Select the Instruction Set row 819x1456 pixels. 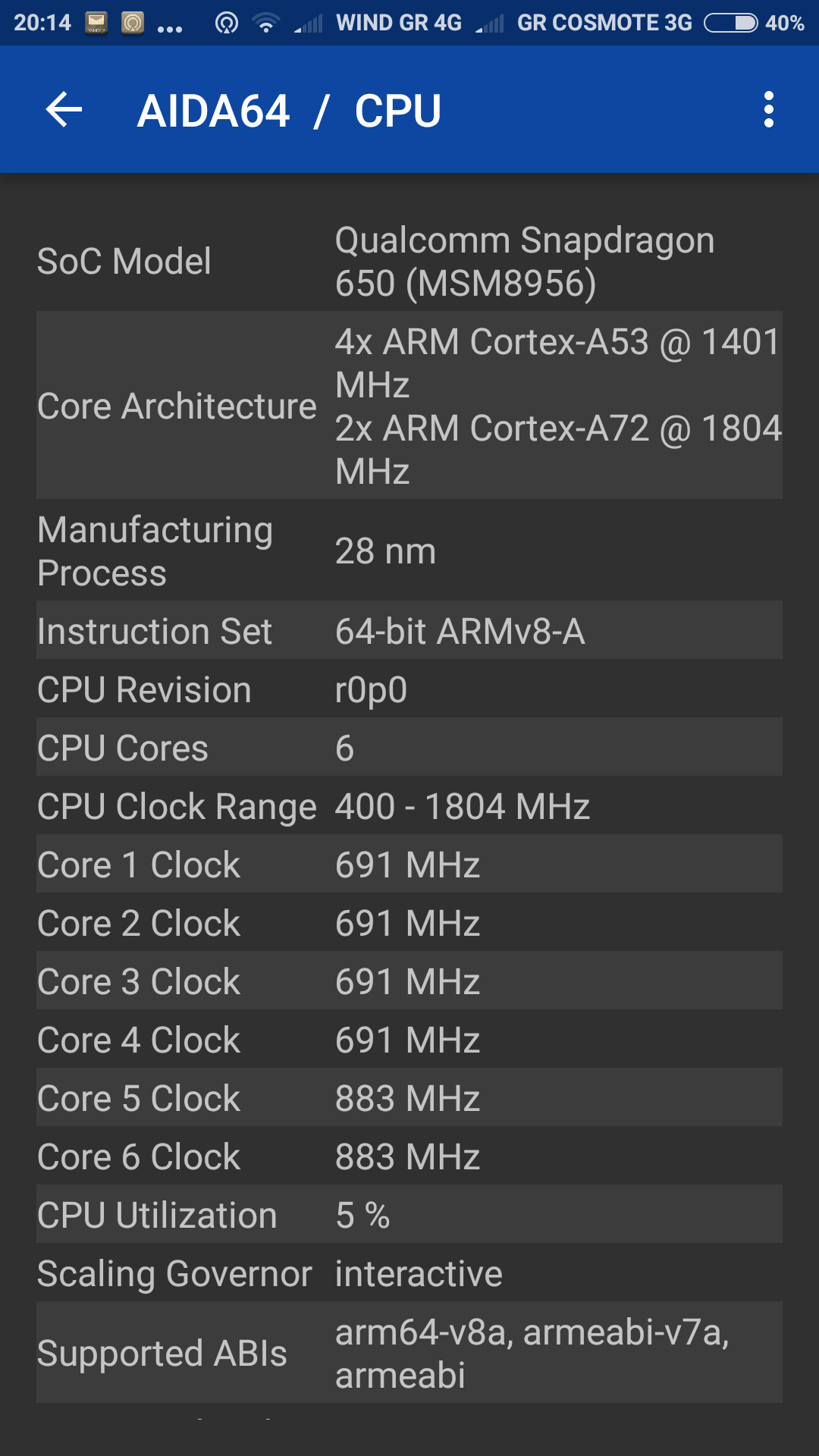pyautogui.click(x=409, y=631)
